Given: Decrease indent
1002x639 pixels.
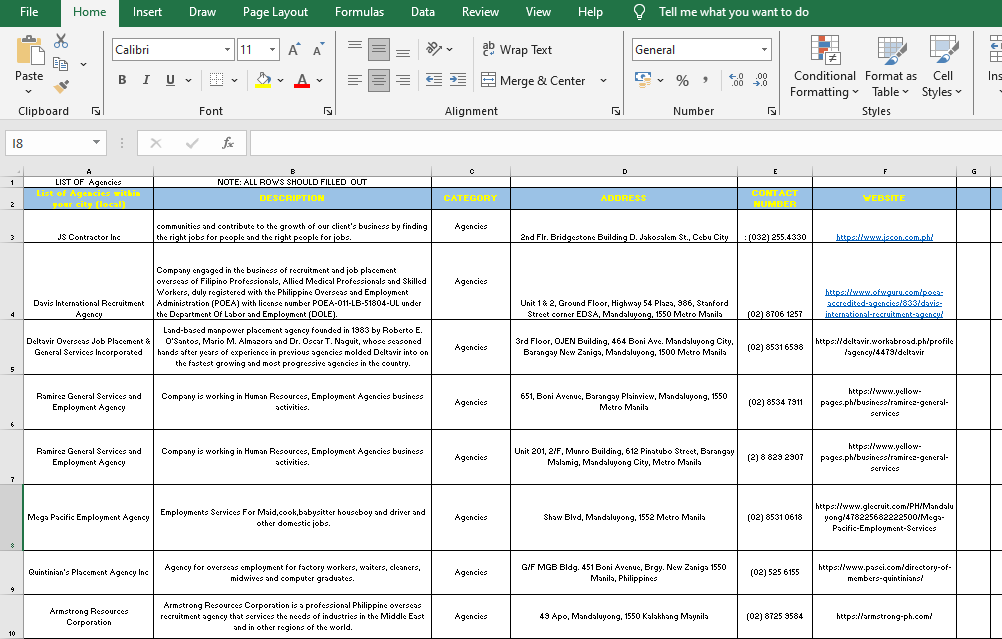Looking at the screenshot, I should pyautogui.click(x=434, y=80).
